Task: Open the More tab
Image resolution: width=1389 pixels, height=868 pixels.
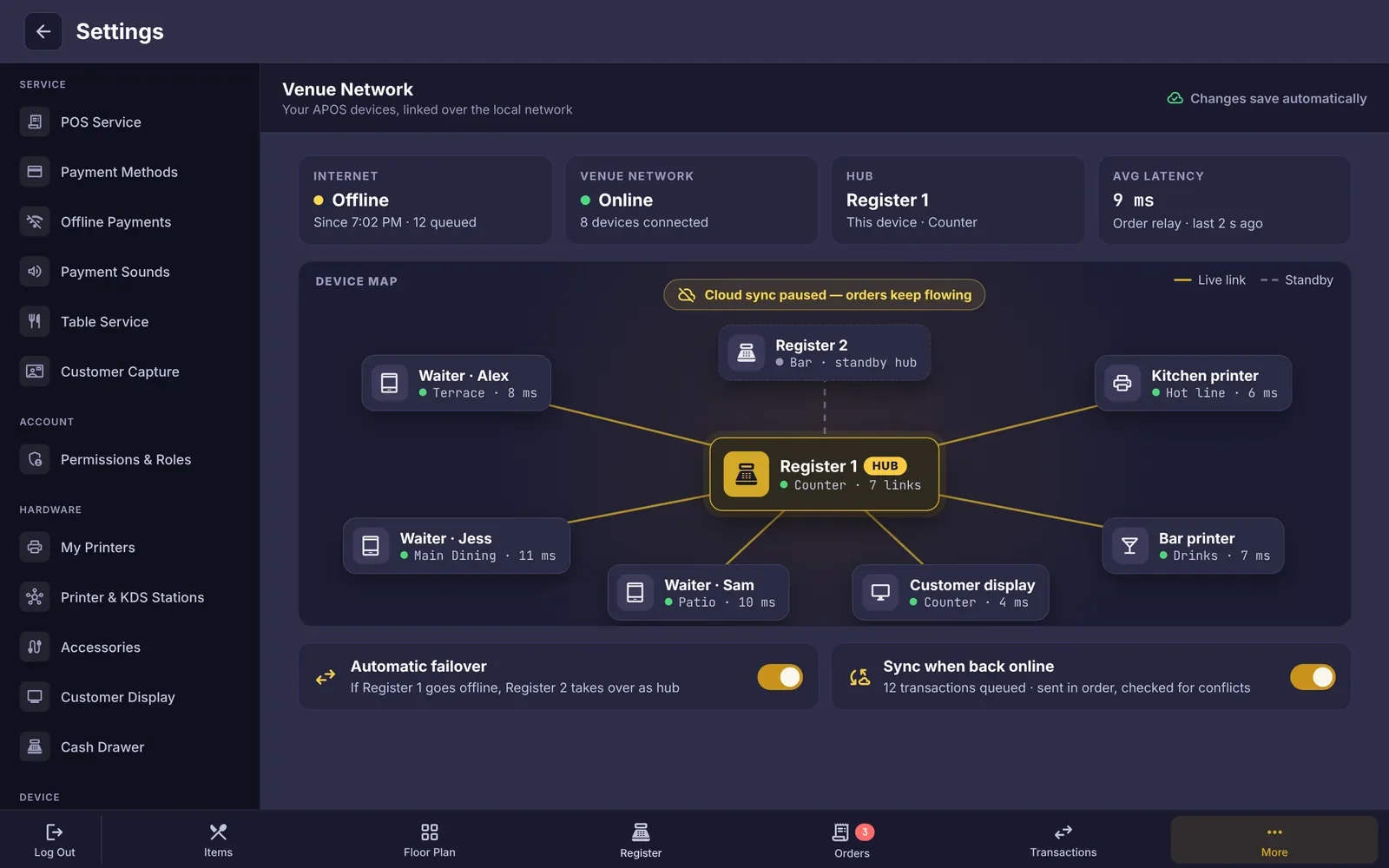Action: pos(1274,840)
